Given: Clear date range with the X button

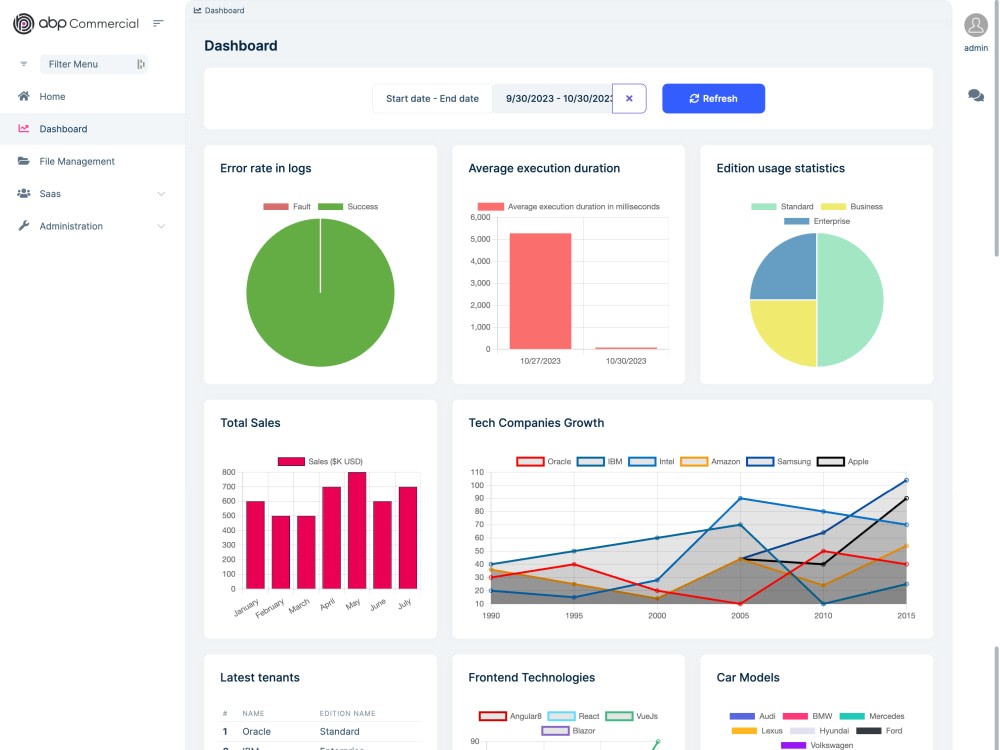Looking at the screenshot, I should tap(629, 98).
